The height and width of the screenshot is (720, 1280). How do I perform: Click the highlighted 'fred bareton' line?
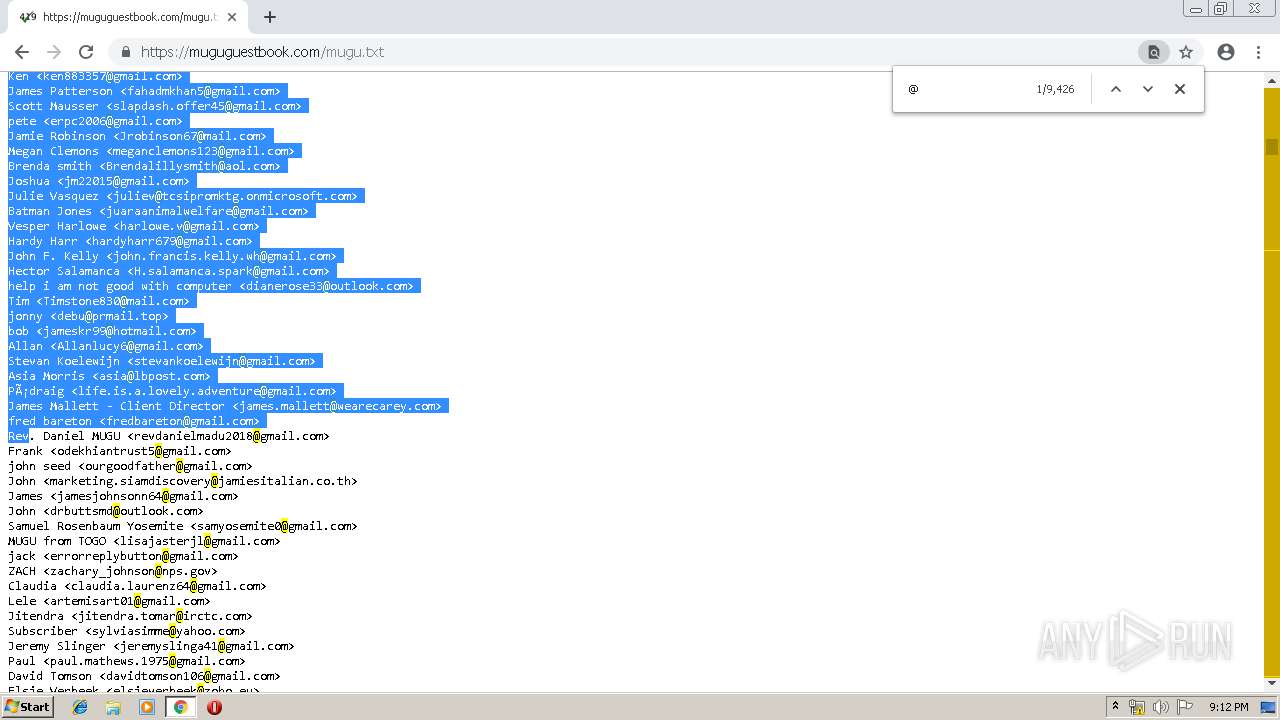137,421
